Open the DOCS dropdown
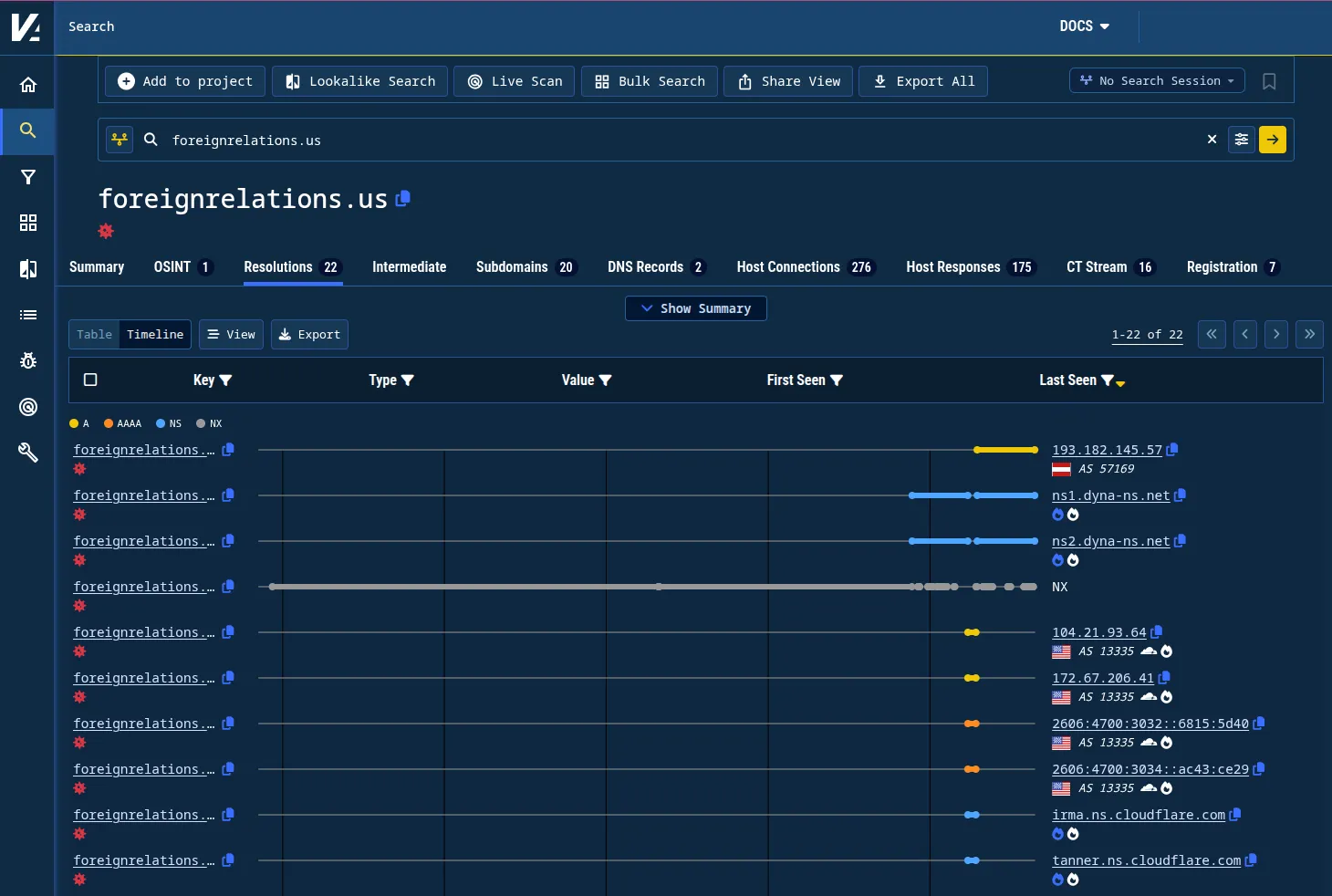 [1084, 26]
